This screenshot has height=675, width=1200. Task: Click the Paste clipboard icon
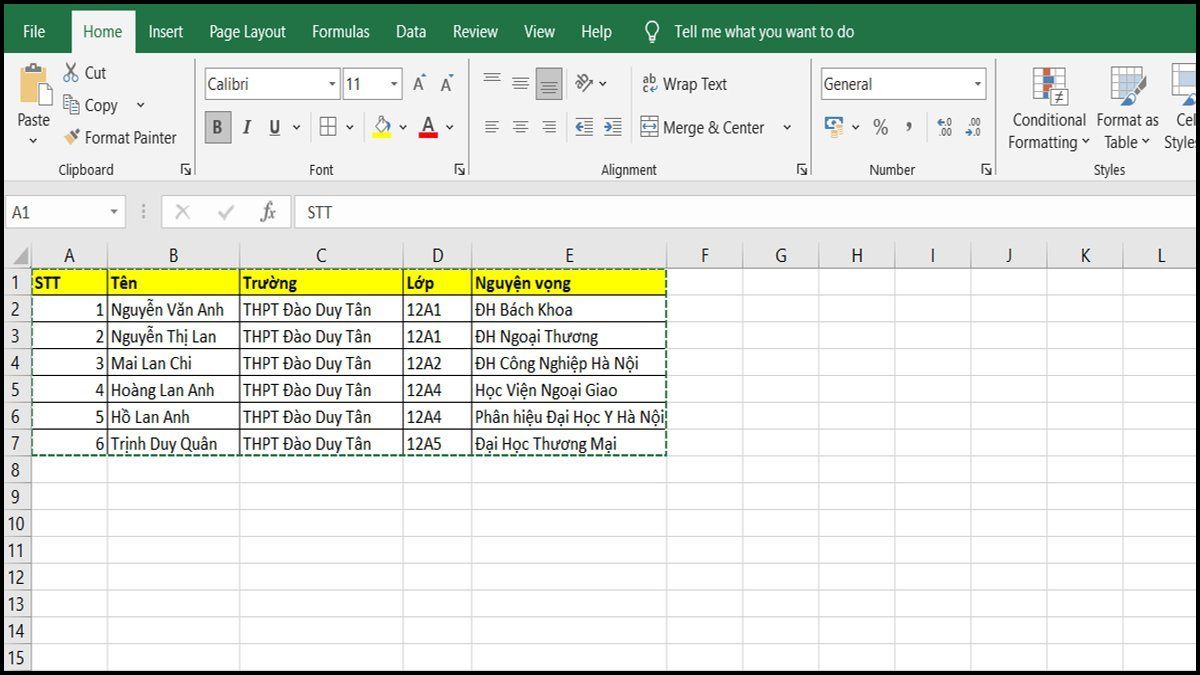[34, 85]
